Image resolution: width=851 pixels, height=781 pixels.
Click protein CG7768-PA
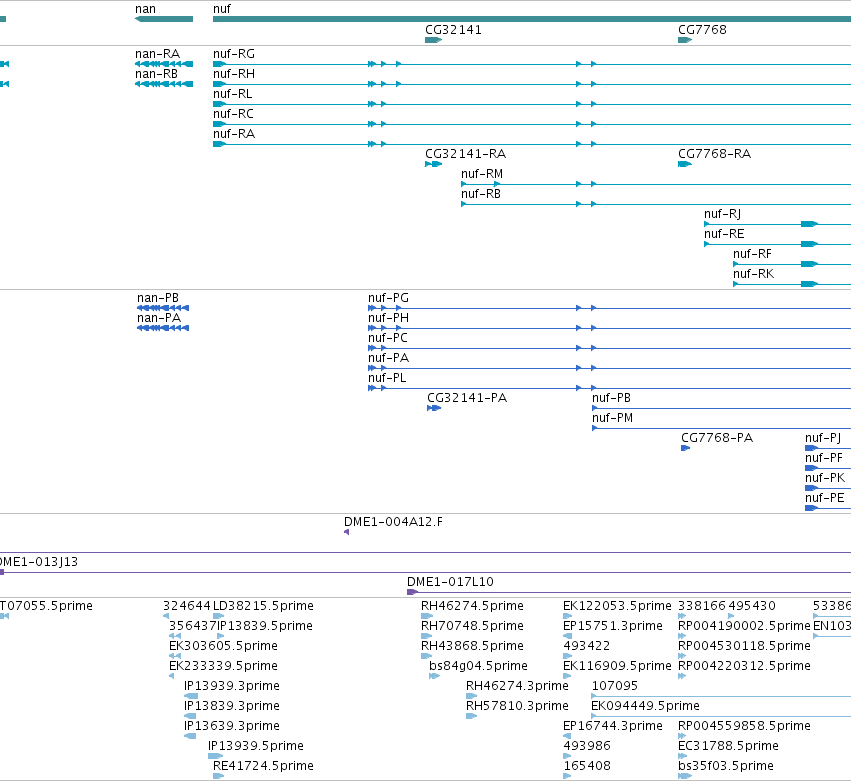[x=717, y=439]
